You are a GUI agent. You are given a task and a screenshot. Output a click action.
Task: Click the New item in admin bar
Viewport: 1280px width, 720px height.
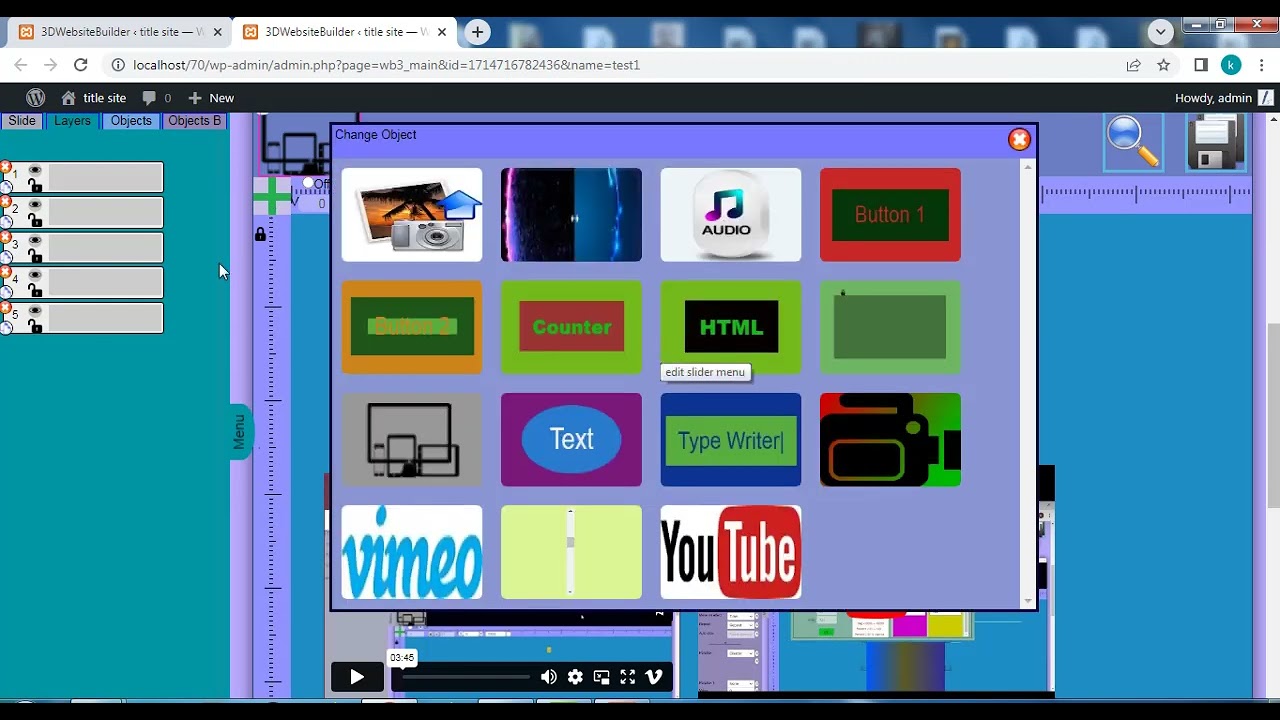pyautogui.click(x=211, y=98)
